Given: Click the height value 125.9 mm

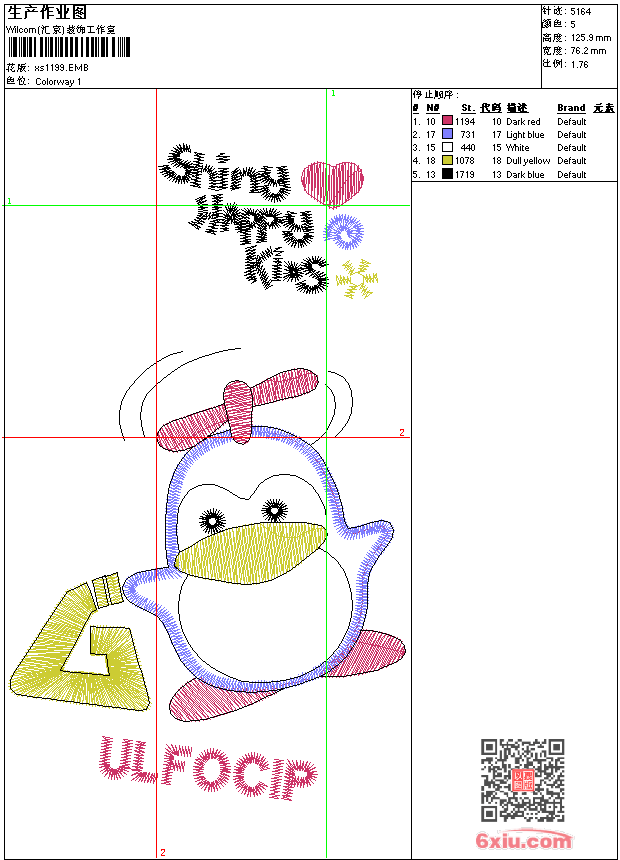Looking at the screenshot, I should pyautogui.click(x=591, y=38).
